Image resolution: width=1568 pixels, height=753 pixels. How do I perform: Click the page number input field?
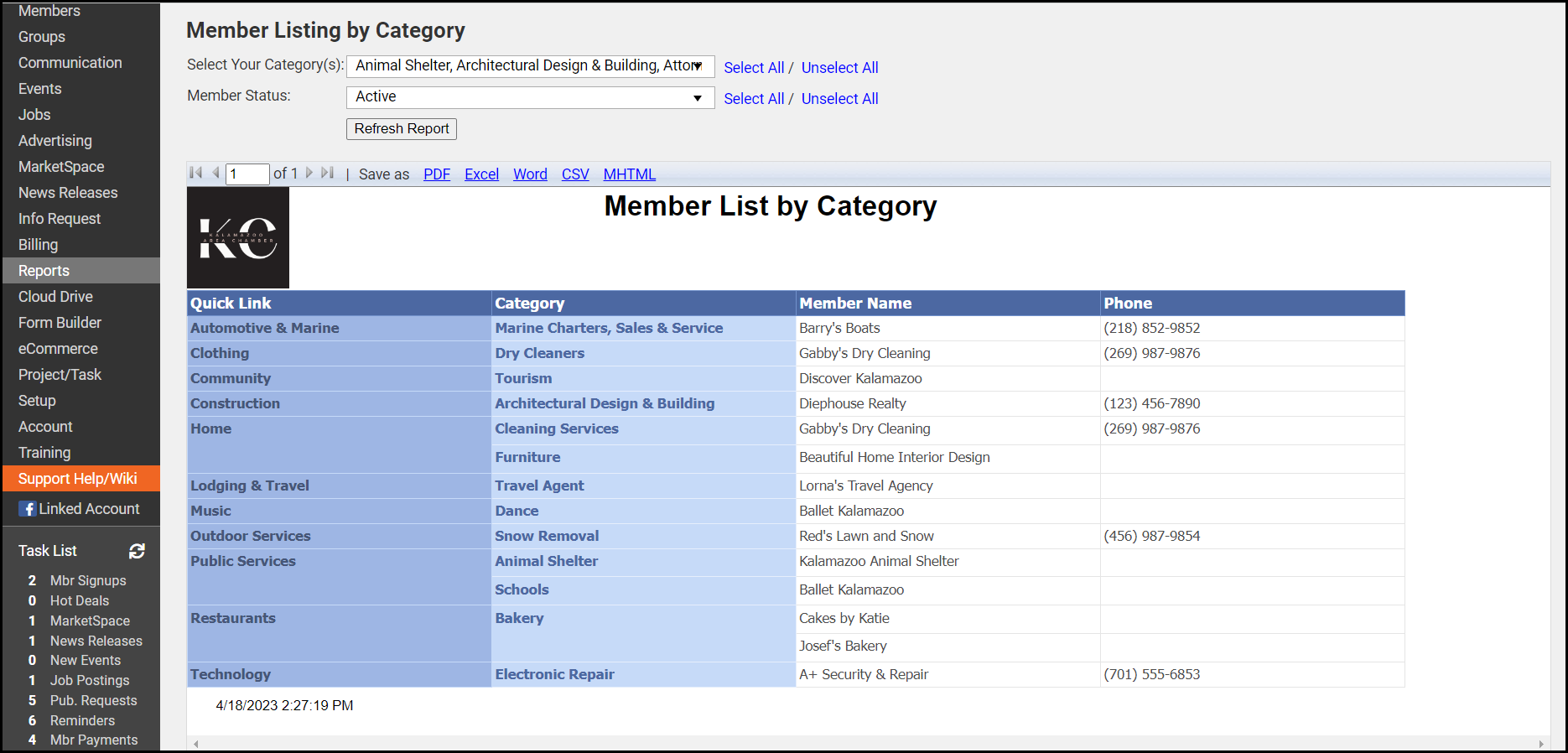pyautogui.click(x=247, y=174)
